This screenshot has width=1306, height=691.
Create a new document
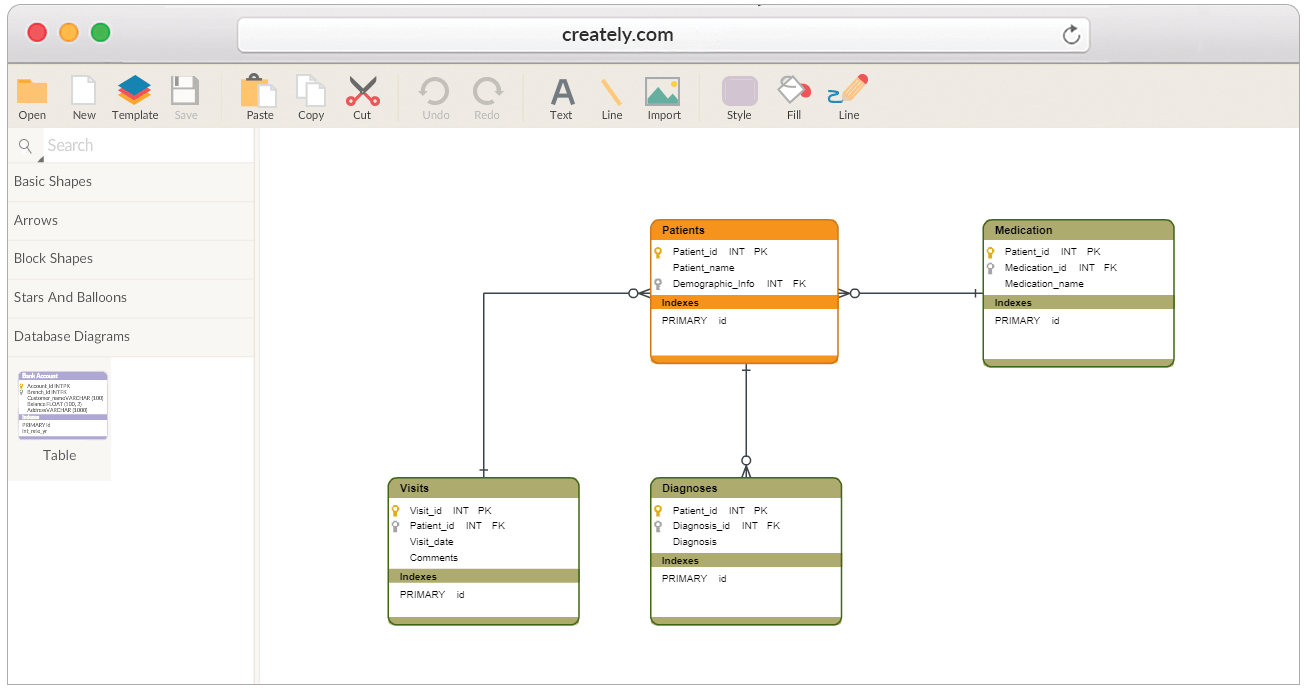[83, 95]
